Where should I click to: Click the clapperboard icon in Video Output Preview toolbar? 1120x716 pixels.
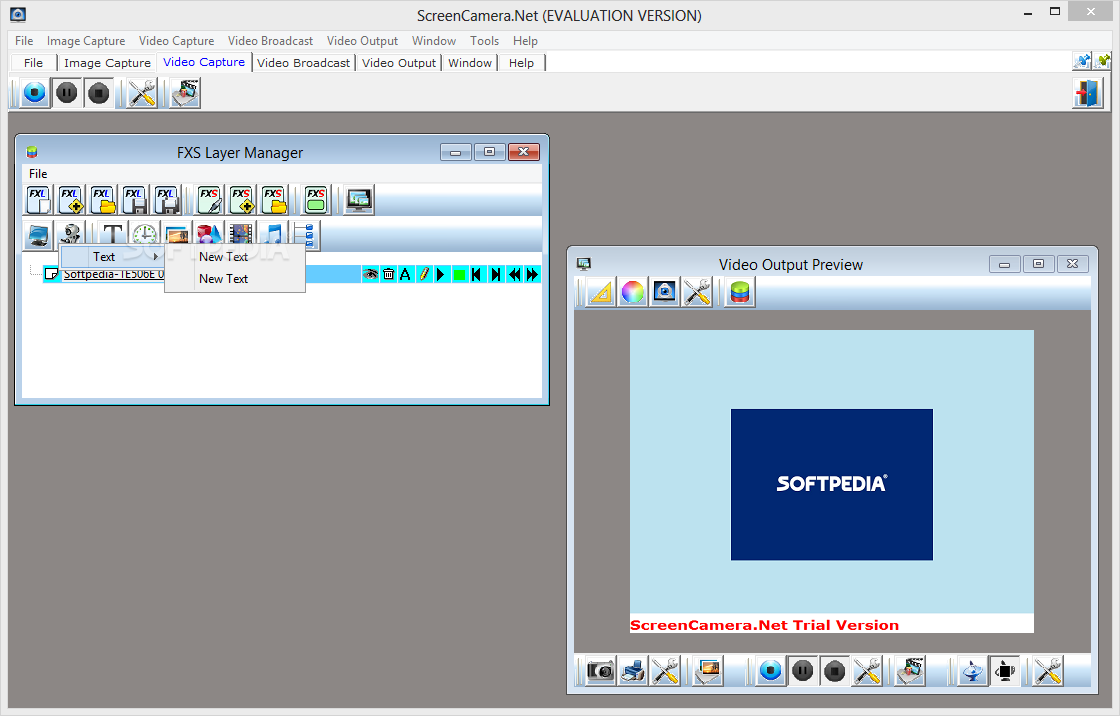[910, 671]
